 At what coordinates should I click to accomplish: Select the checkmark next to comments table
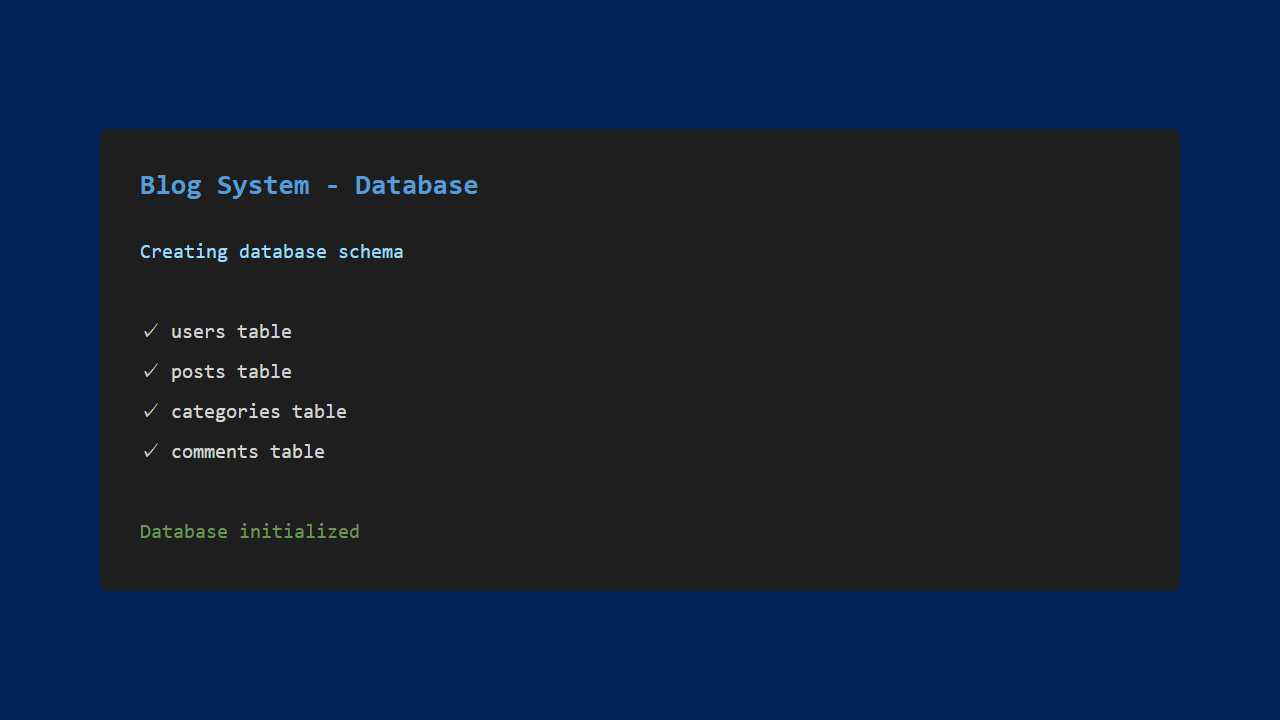[x=151, y=451]
